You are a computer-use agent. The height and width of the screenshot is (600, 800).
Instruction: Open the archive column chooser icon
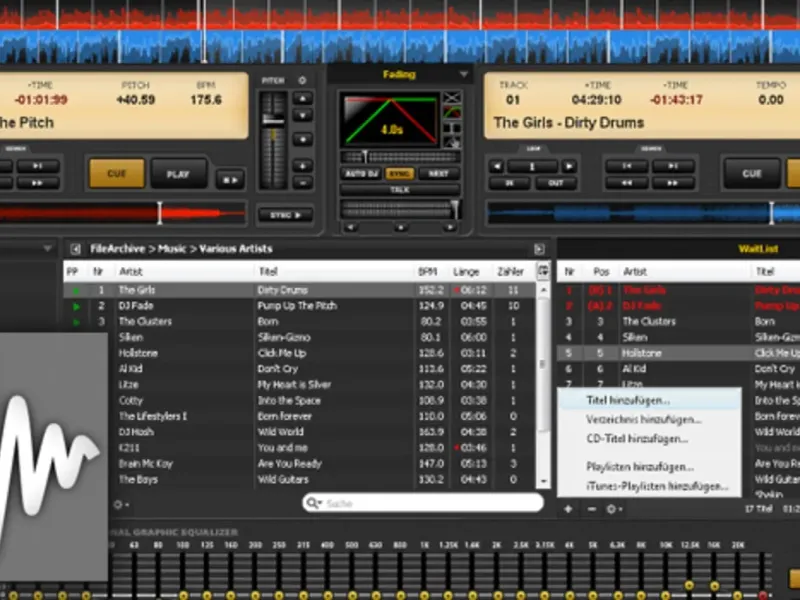click(543, 271)
